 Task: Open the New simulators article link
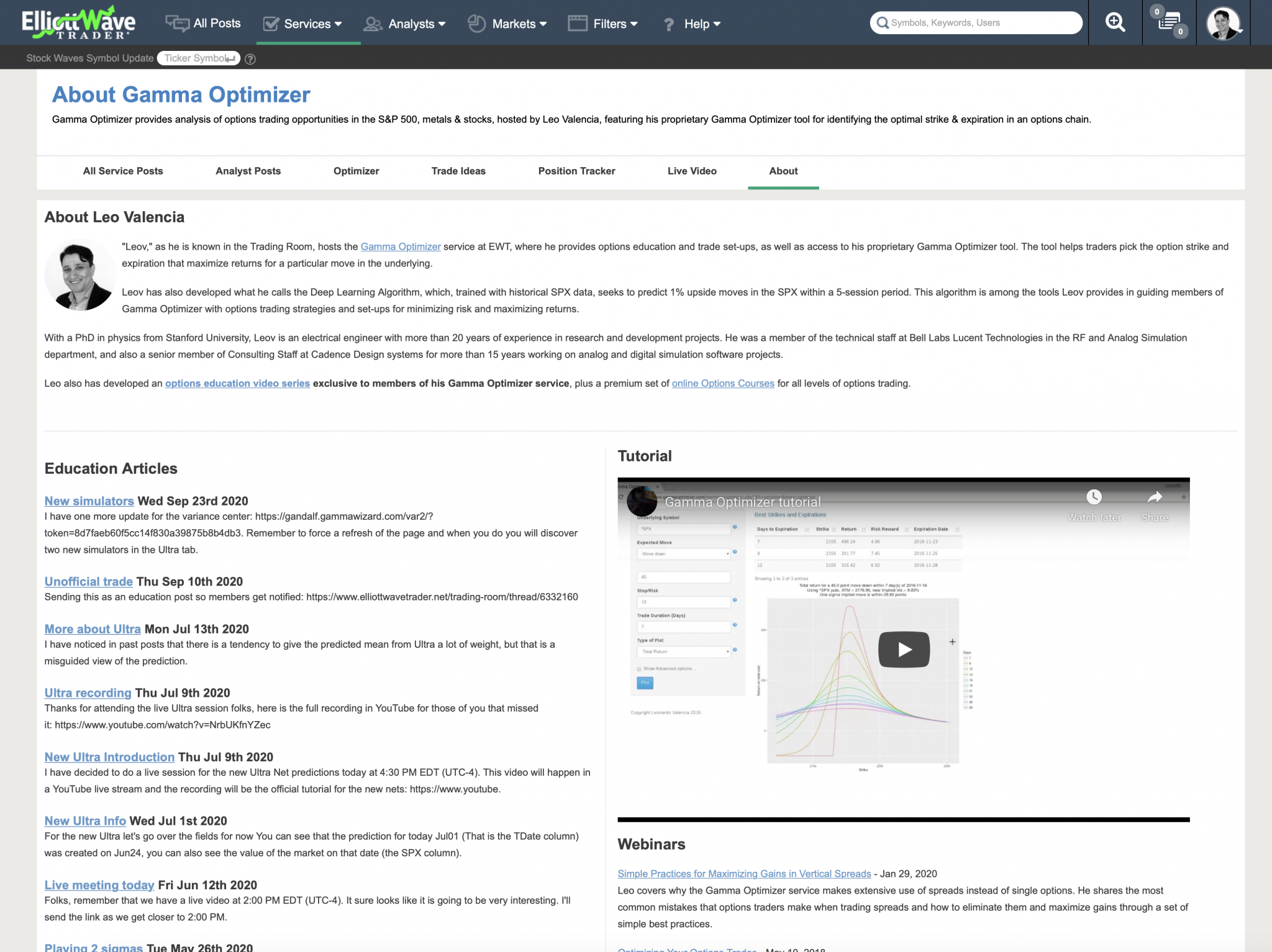coord(89,501)
